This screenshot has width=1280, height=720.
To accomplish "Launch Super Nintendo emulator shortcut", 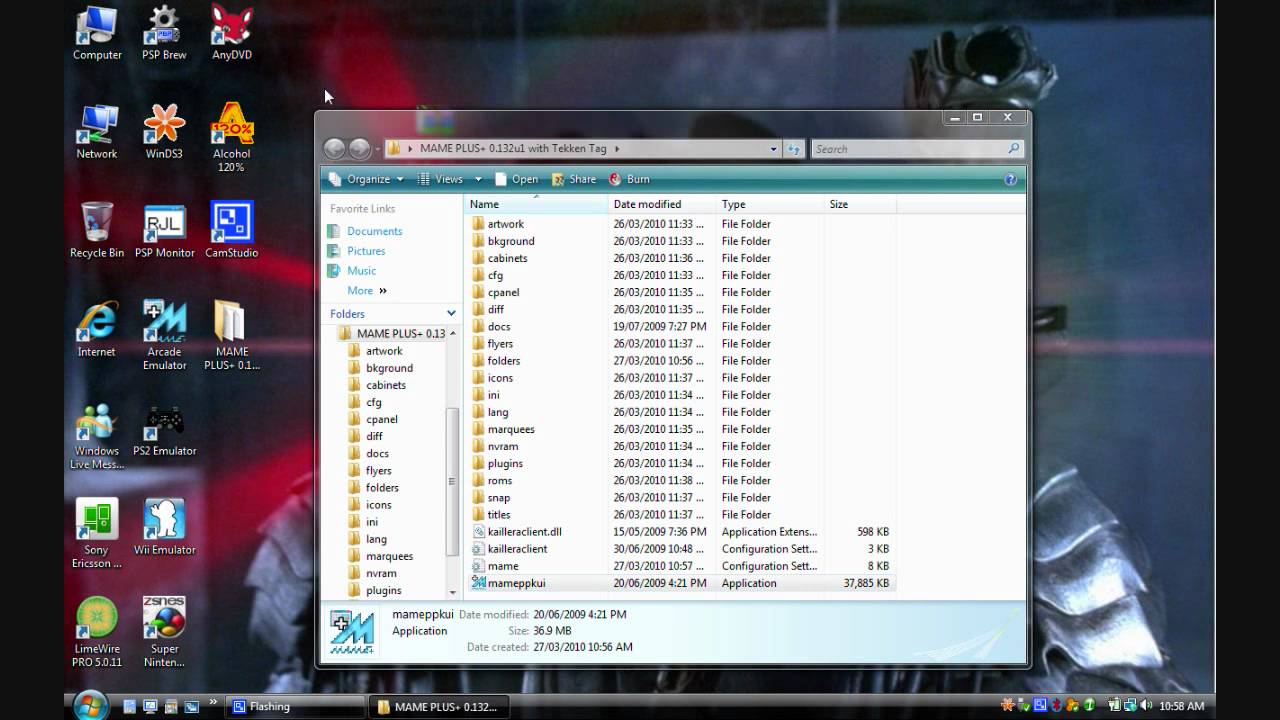I will click(x=164, y=633).
